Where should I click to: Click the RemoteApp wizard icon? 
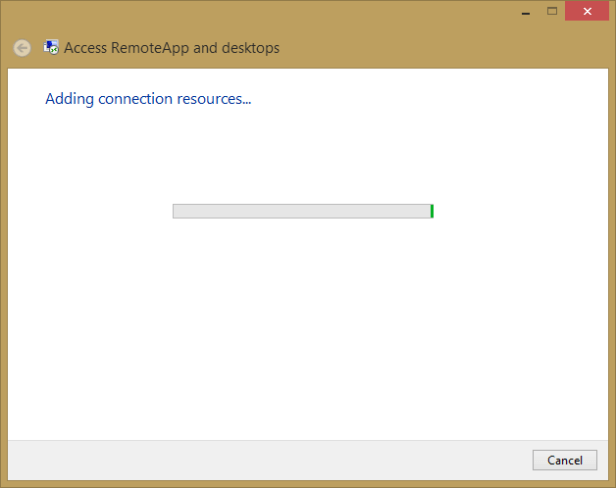point(52,48)
